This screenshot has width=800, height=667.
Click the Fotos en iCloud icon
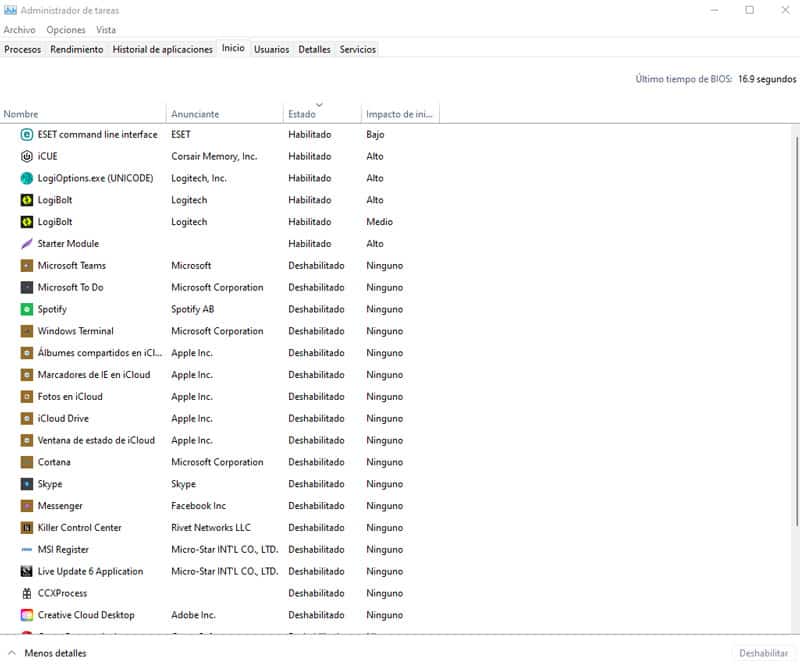(x=27, y=397)
